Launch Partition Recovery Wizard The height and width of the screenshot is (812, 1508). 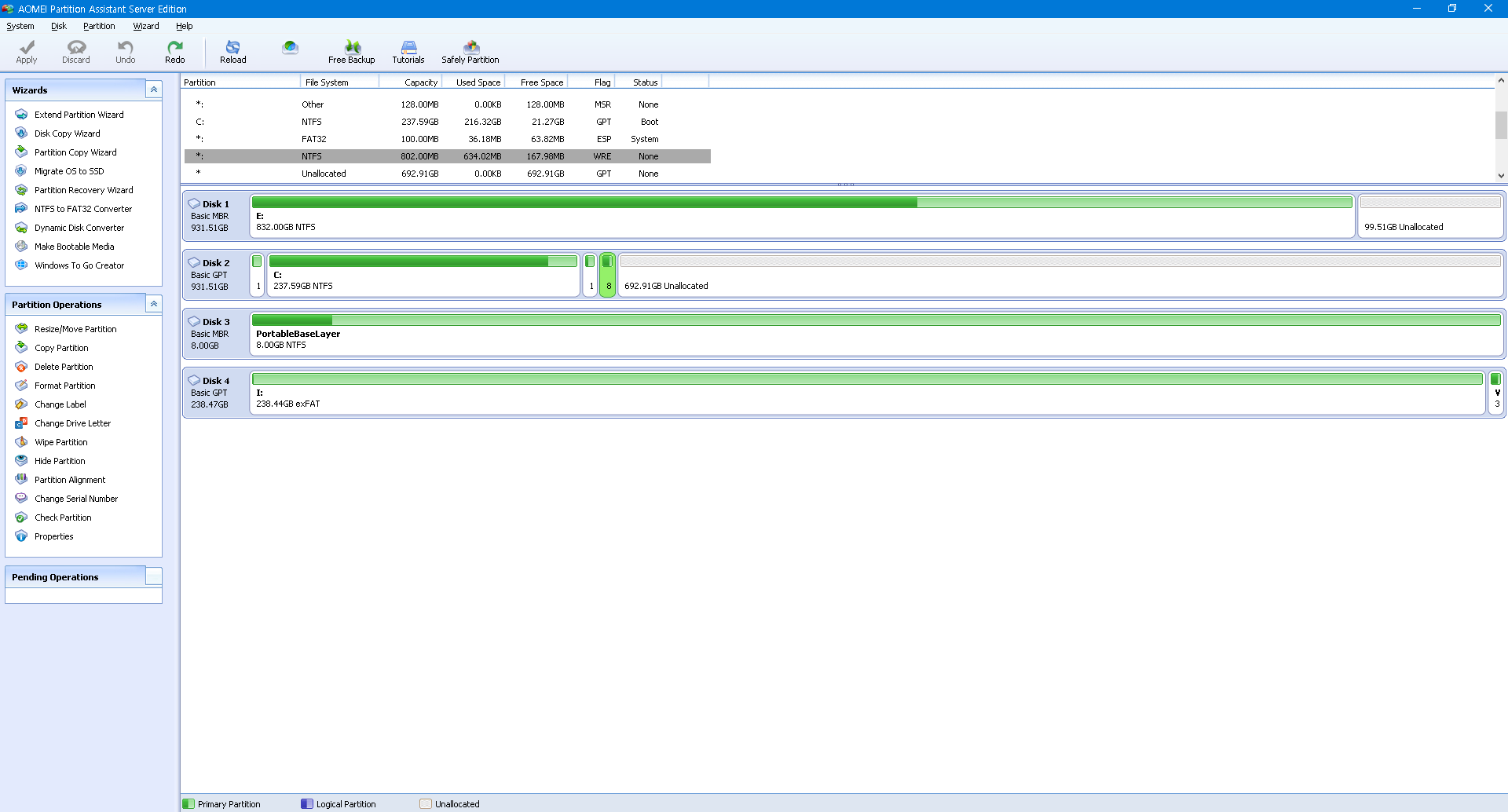tap(83, 190)
